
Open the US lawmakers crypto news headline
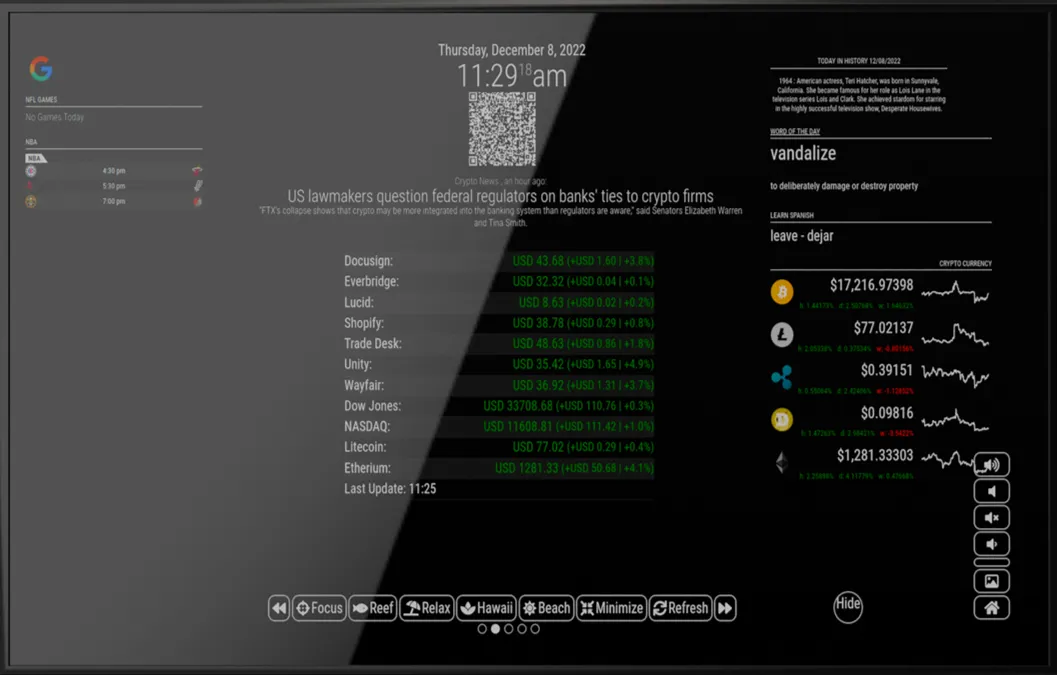point(500,196)
